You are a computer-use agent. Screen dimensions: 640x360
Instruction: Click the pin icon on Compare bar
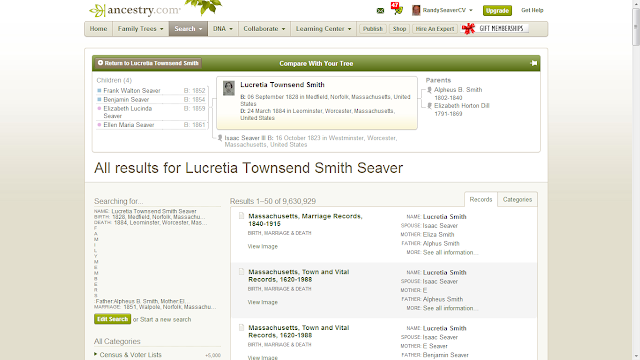[533, 63]
